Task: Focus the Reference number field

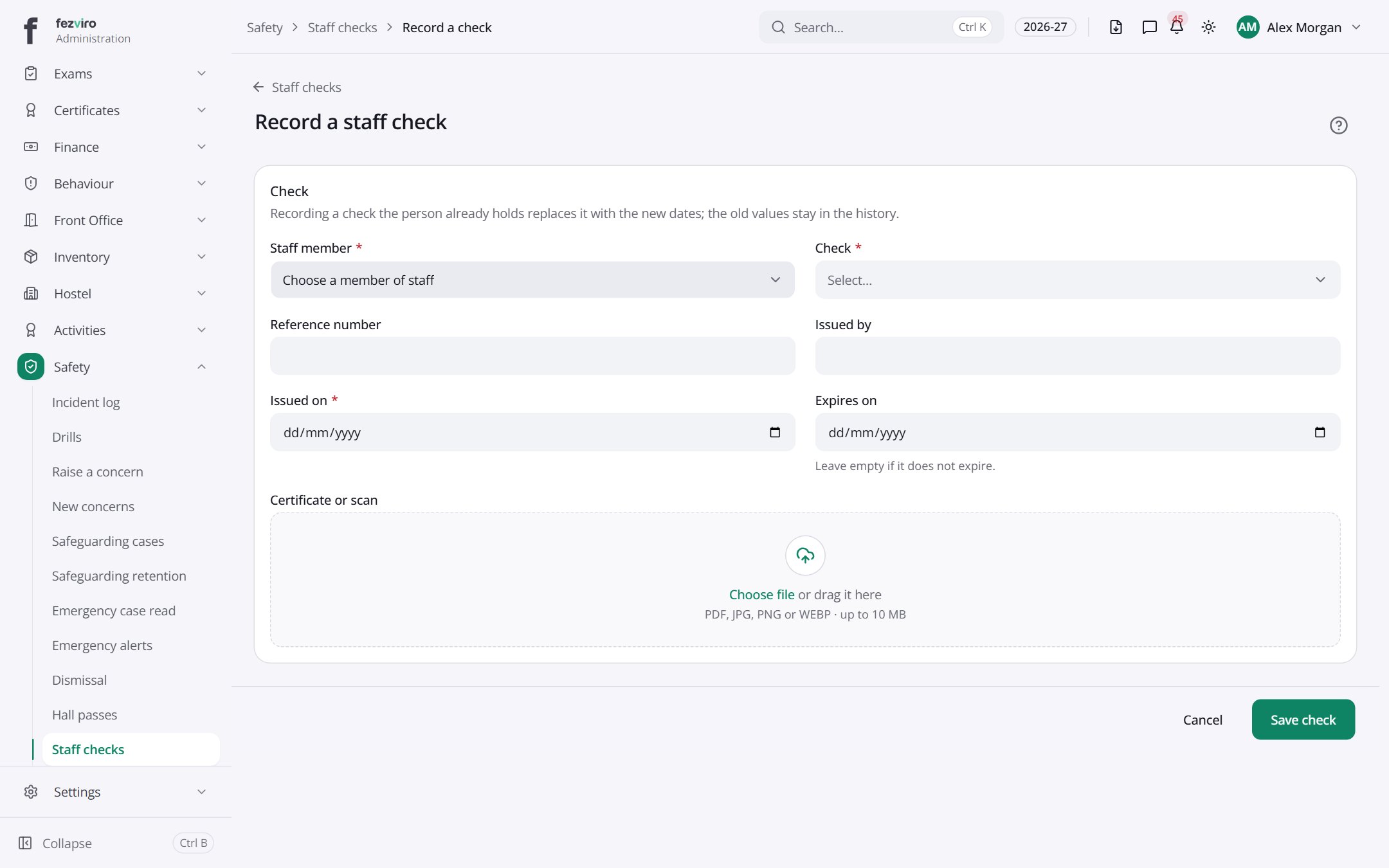Action: [532, 356]
